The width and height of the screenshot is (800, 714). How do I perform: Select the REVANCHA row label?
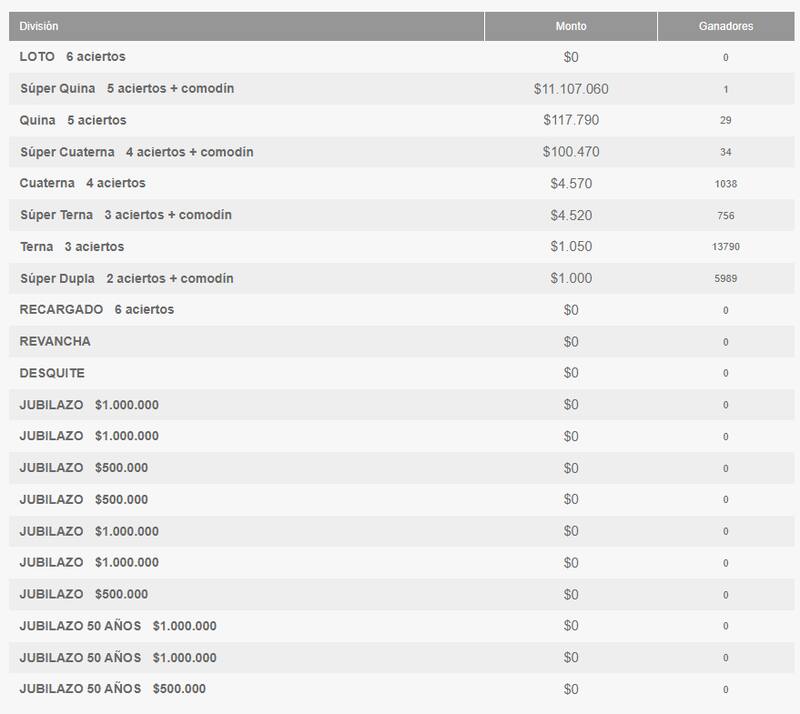pyautogui.click(x=55, y=341)
